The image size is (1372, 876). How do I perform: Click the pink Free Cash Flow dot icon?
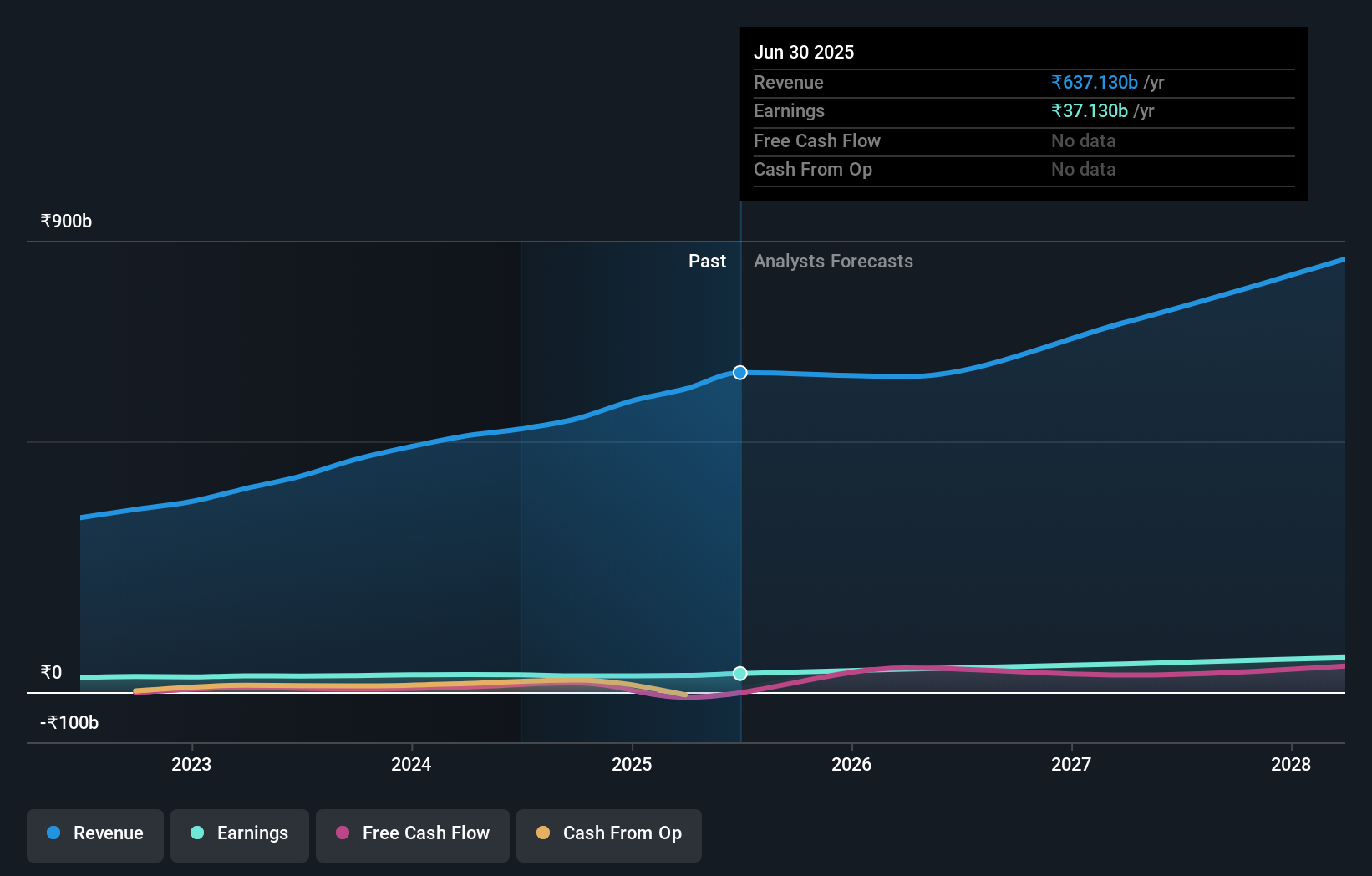point(343,833)
